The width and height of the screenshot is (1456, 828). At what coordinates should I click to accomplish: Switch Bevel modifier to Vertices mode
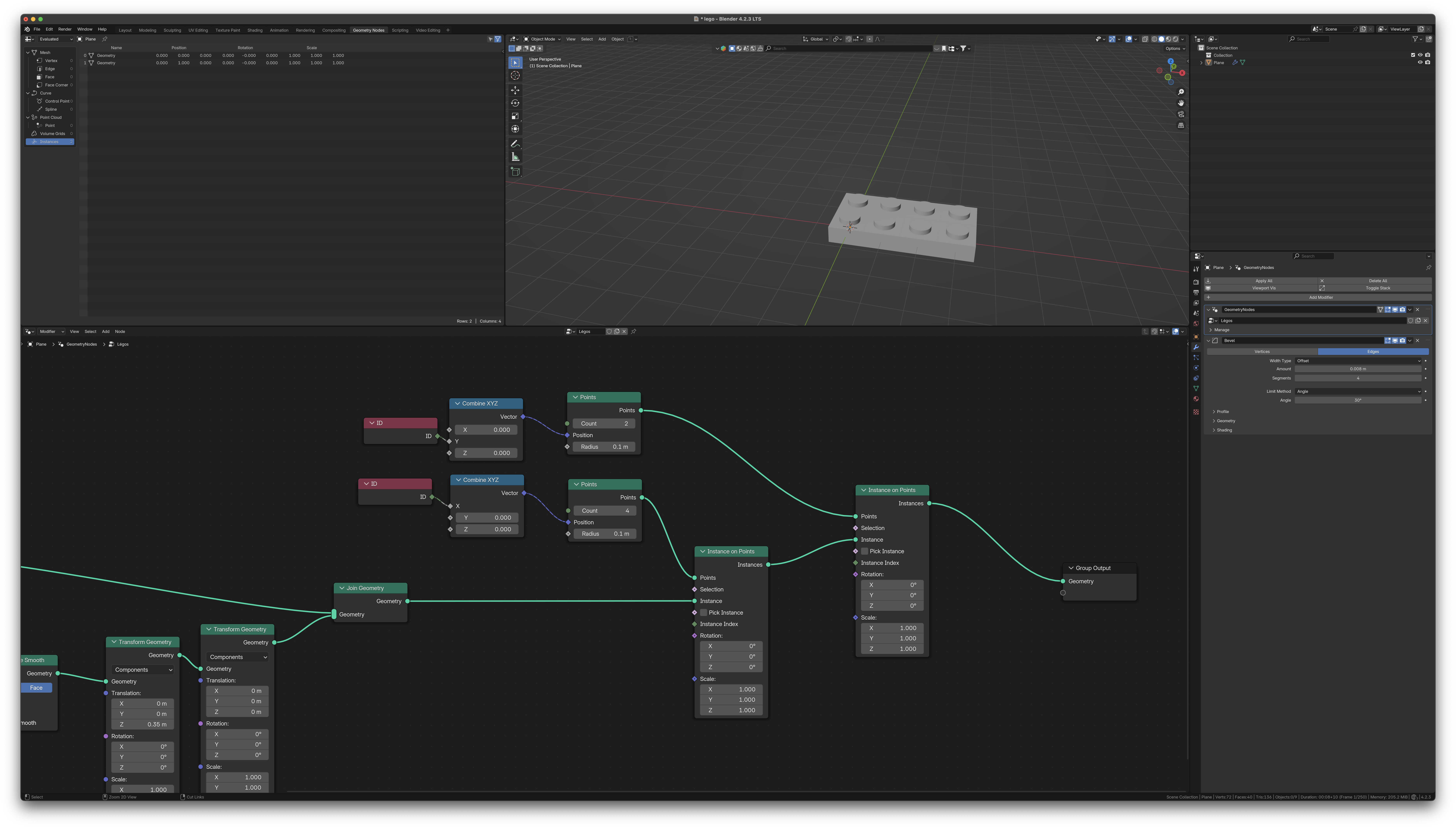[x=1262, y=351]
